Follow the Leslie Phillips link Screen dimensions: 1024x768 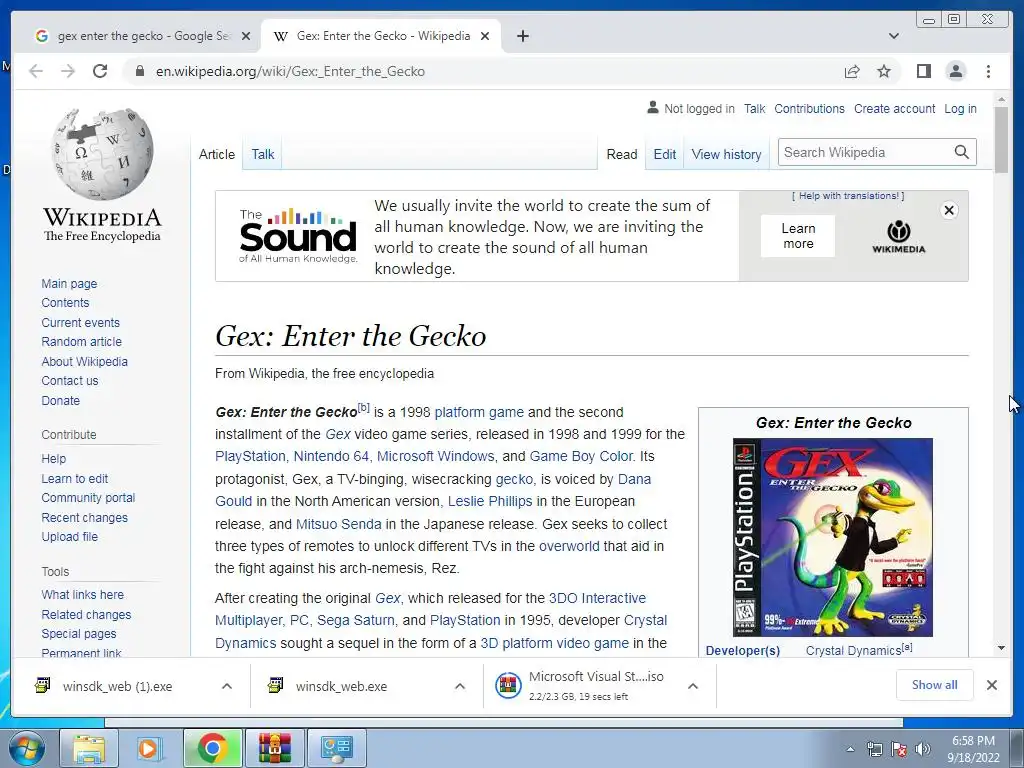point(490,501)
